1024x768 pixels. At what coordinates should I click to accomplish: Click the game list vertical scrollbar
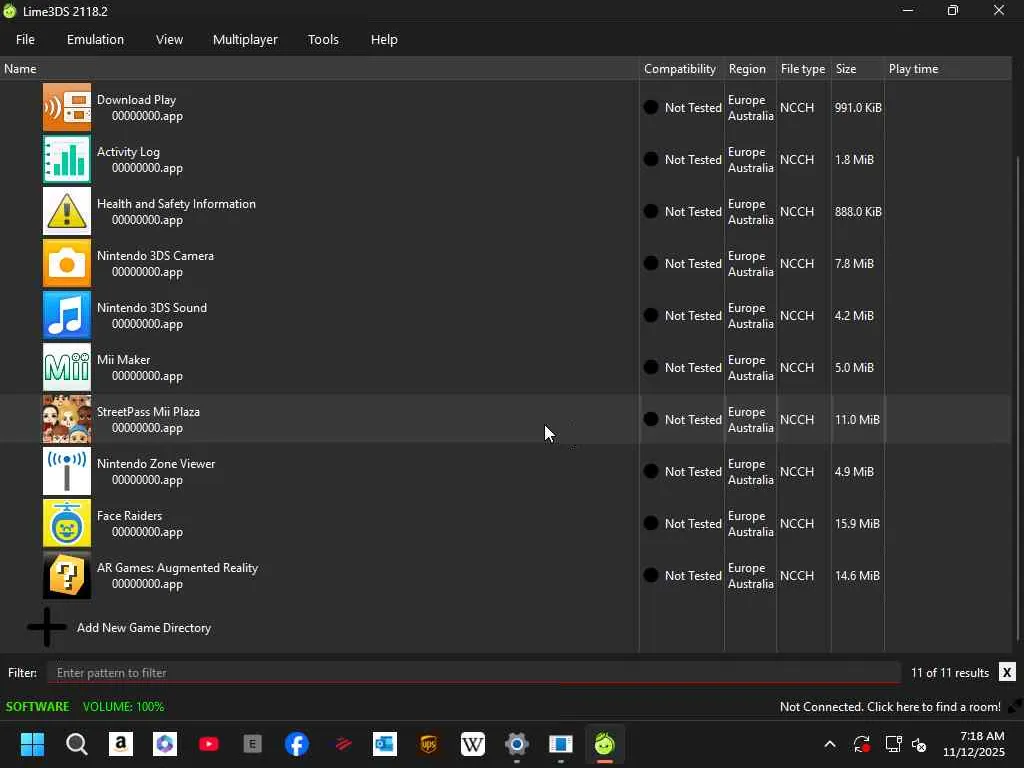coord(1019,398)
